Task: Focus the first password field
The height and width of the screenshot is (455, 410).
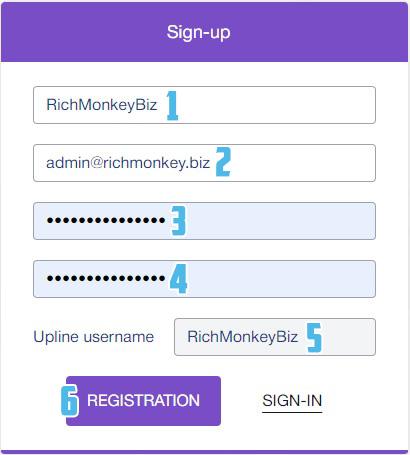Action: (204, 221)
